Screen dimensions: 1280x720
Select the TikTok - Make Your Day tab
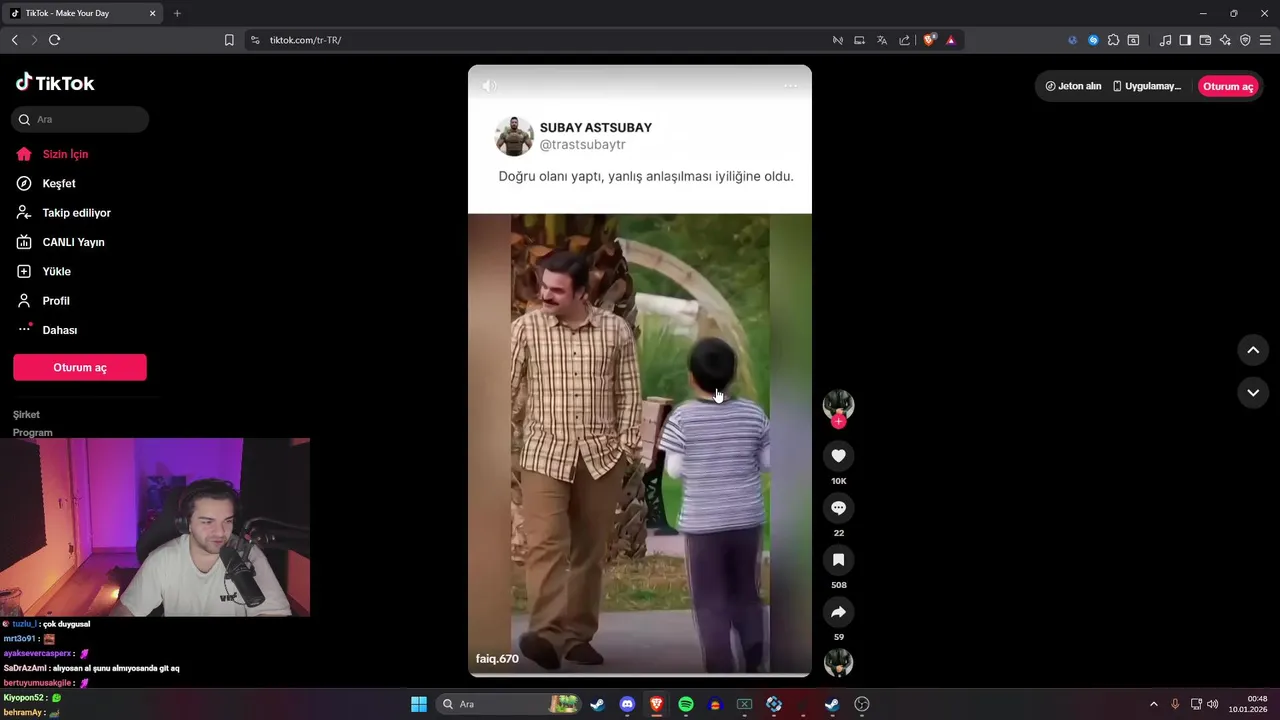[x=84, y=13]
